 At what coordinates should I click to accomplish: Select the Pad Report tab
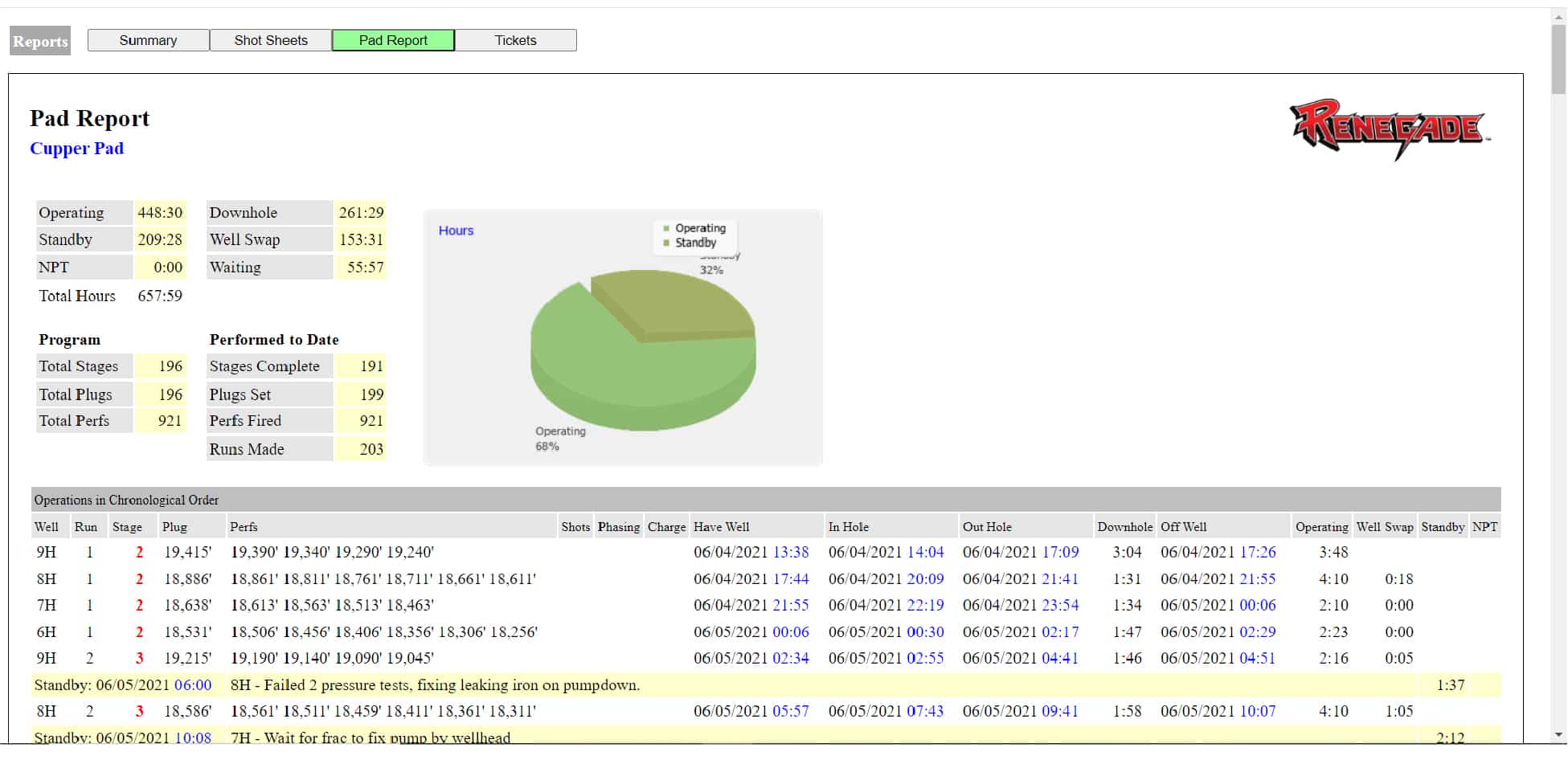click(x=393, y=40)
